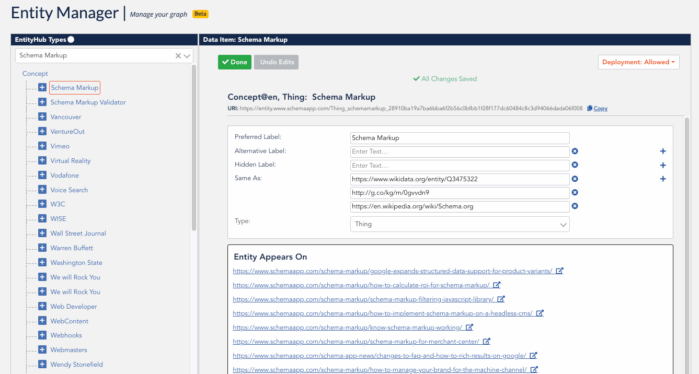699x374 pixels.
Task: Open the Type dropdown set to Thing
Action: pos(460,224)
